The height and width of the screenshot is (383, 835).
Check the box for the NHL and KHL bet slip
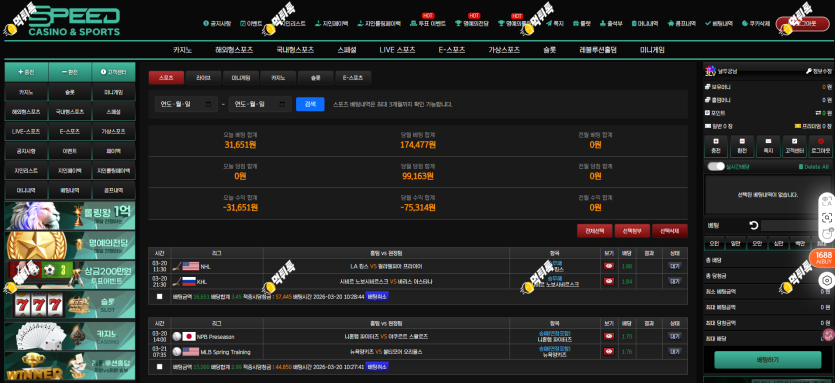click(x=159, y=296)
